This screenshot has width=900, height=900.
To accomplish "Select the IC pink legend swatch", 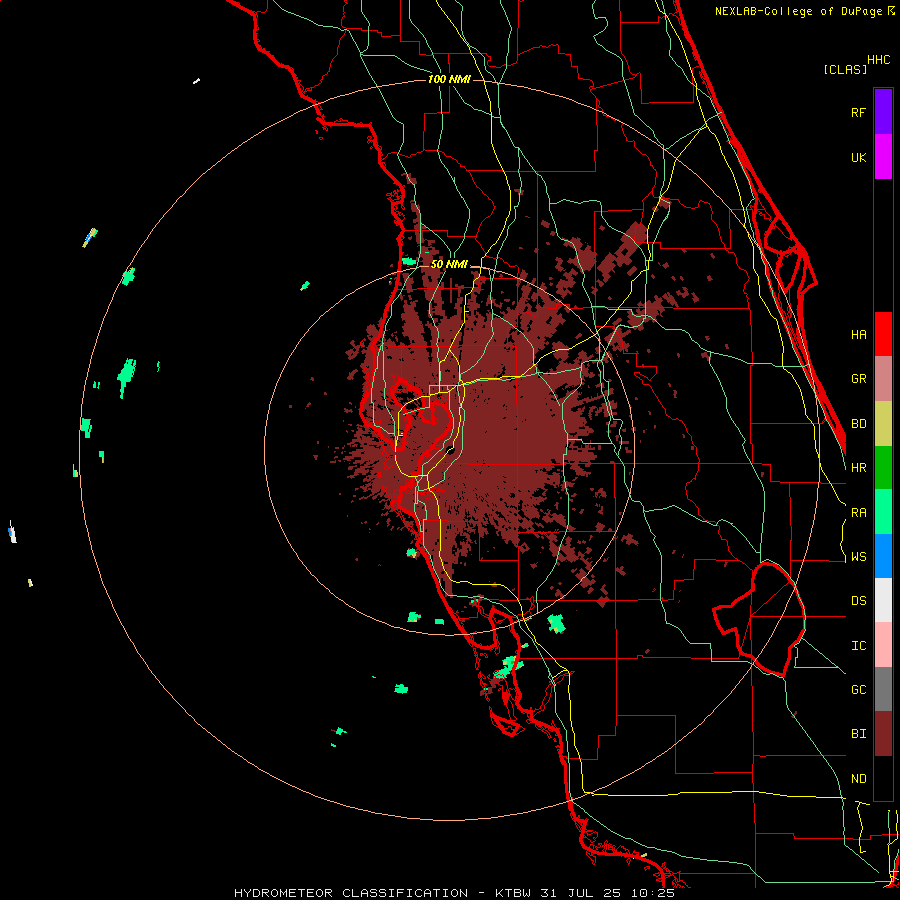I will click(x=883, y=645).
